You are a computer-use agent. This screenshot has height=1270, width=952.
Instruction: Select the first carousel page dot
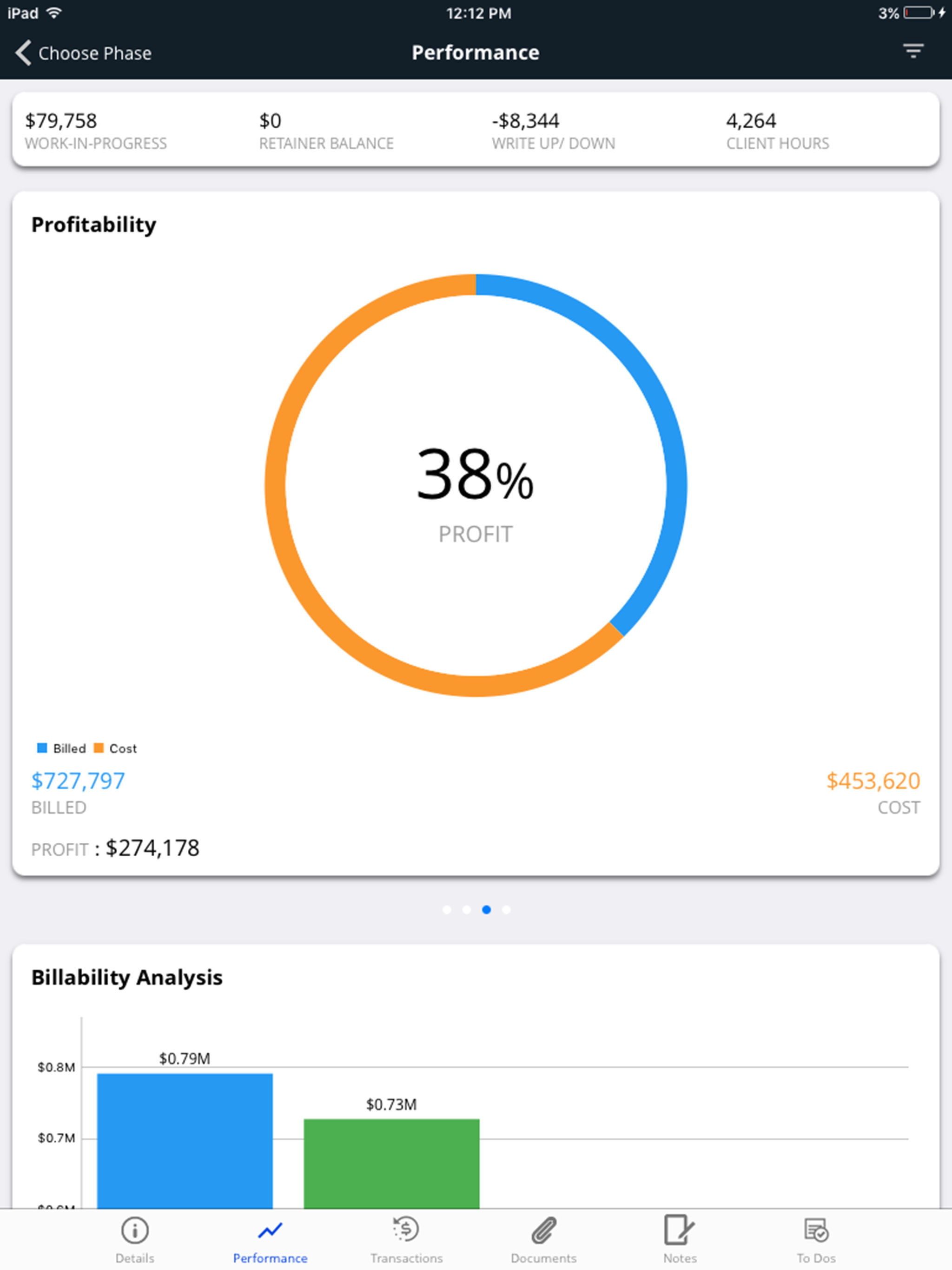447,909
